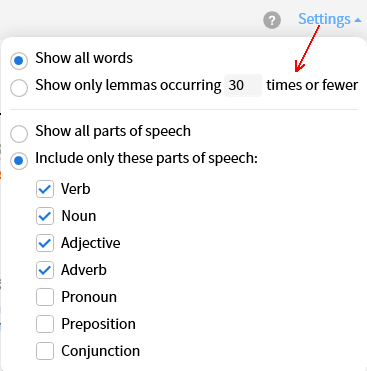Choose the Show all parts of speech radio
The image size is (367, 371).
click(19, 134)
